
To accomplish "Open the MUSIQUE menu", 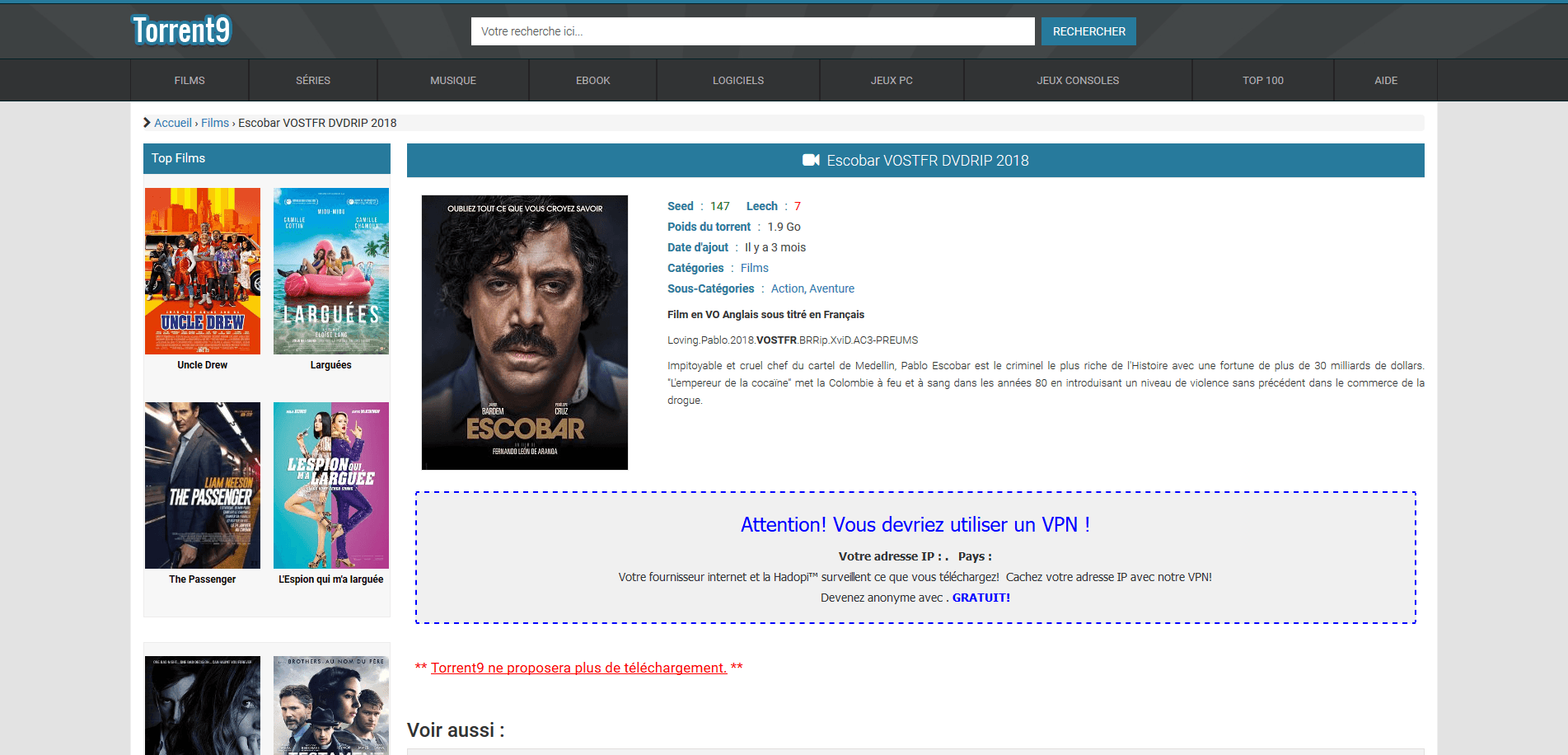I will click(453, 80).
